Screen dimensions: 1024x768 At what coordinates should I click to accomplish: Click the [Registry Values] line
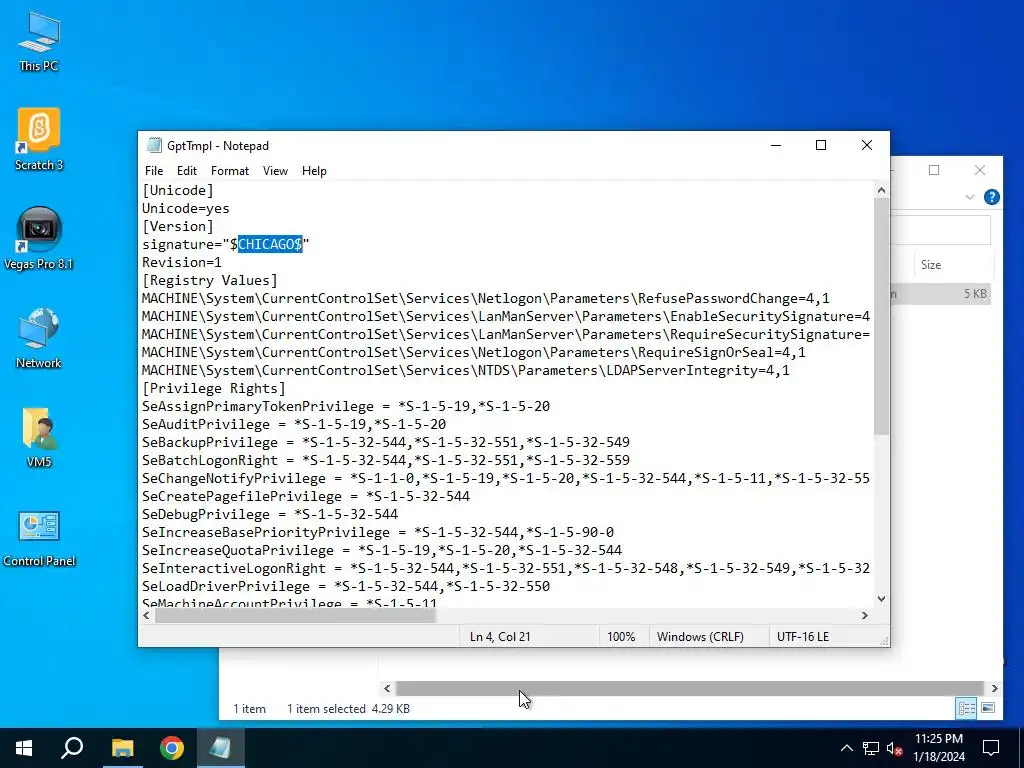[x=210, y=280]
